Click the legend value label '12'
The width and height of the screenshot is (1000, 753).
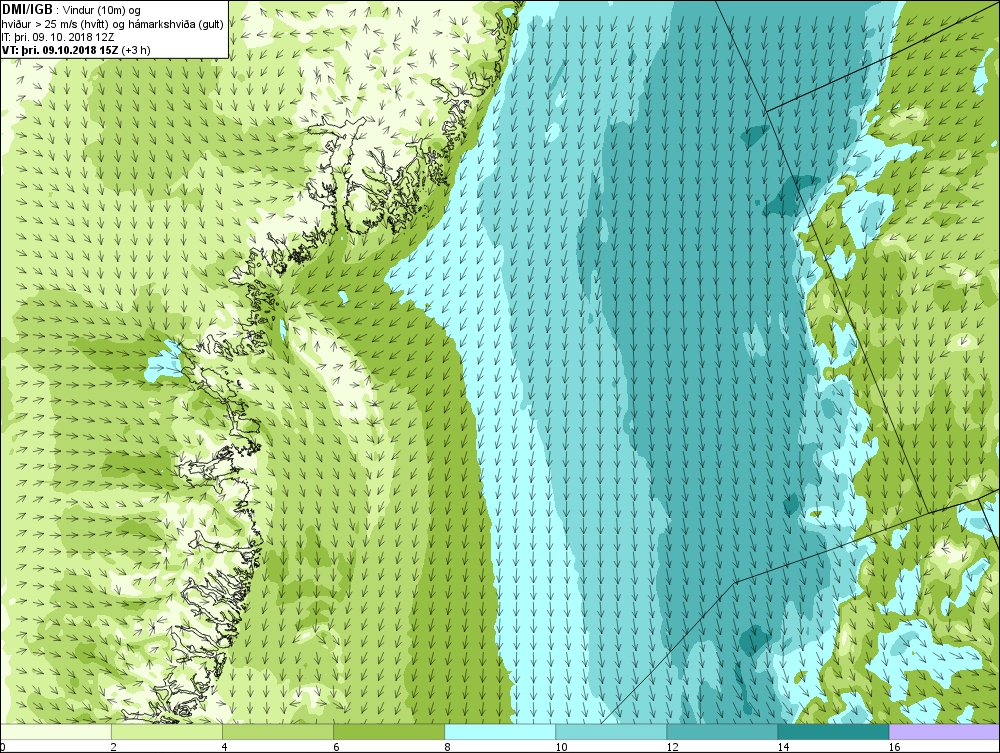point(672,747)
